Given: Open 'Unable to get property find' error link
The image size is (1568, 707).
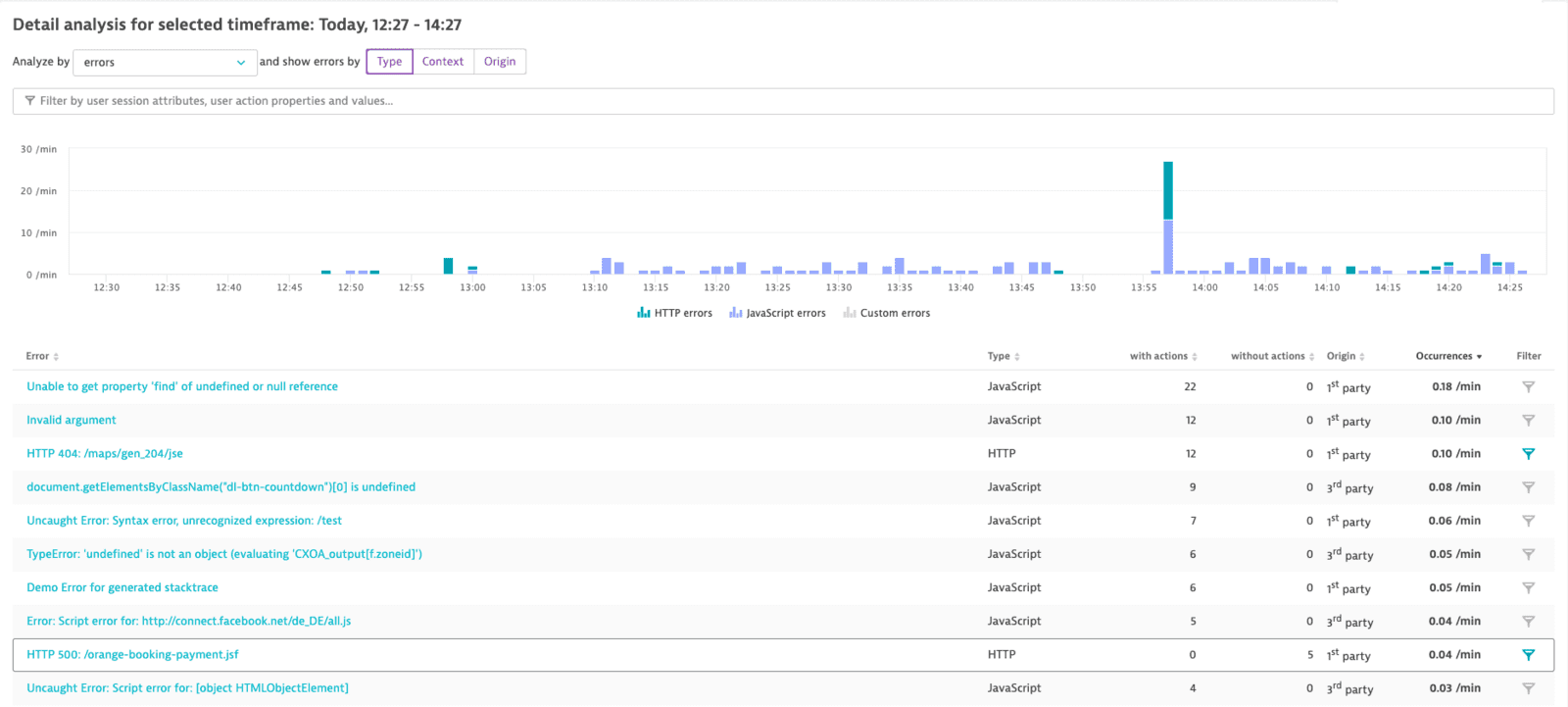Looking at the screenshot, I should coord(182,386).
